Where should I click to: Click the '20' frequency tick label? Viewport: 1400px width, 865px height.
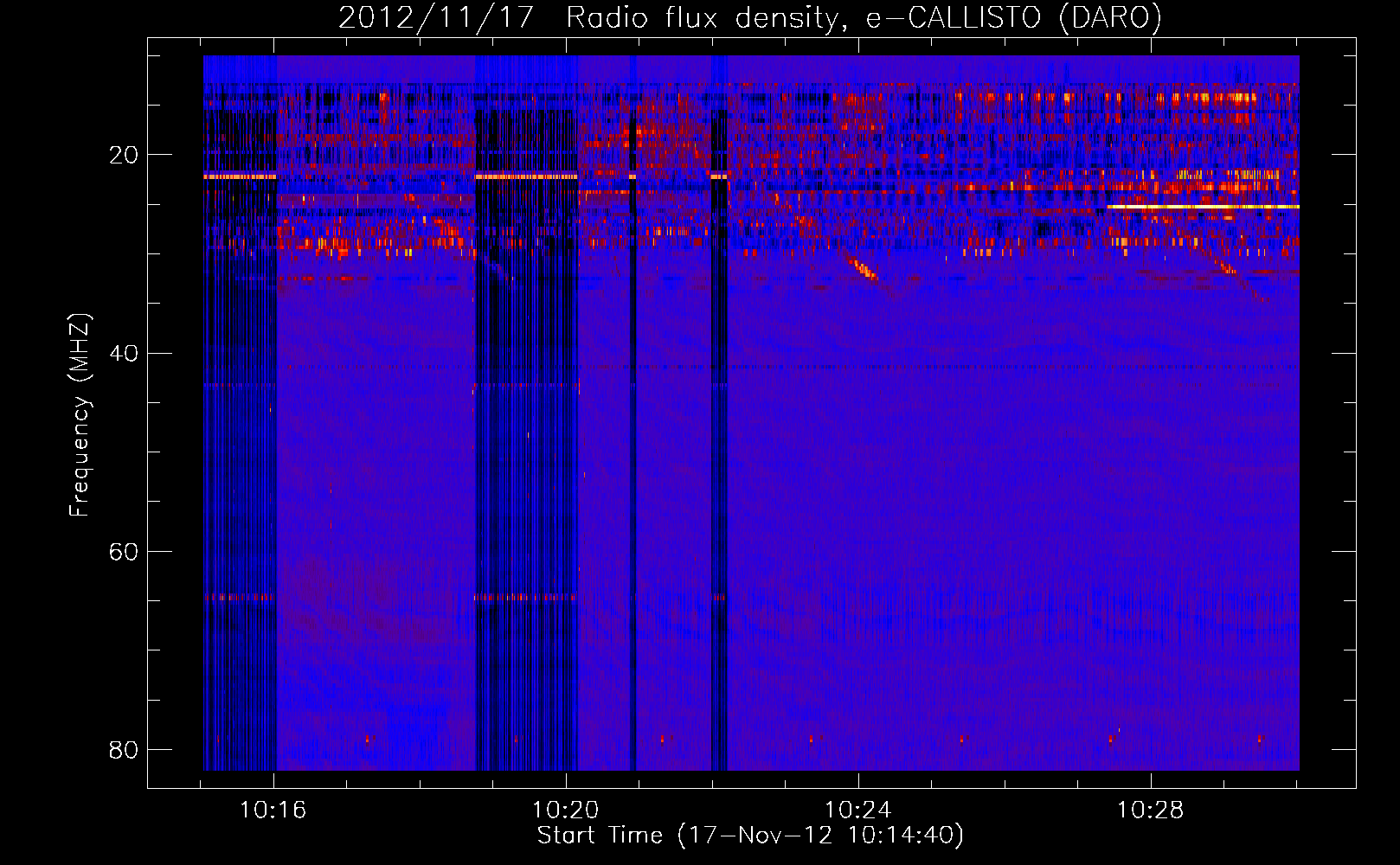tap(124, 155)
